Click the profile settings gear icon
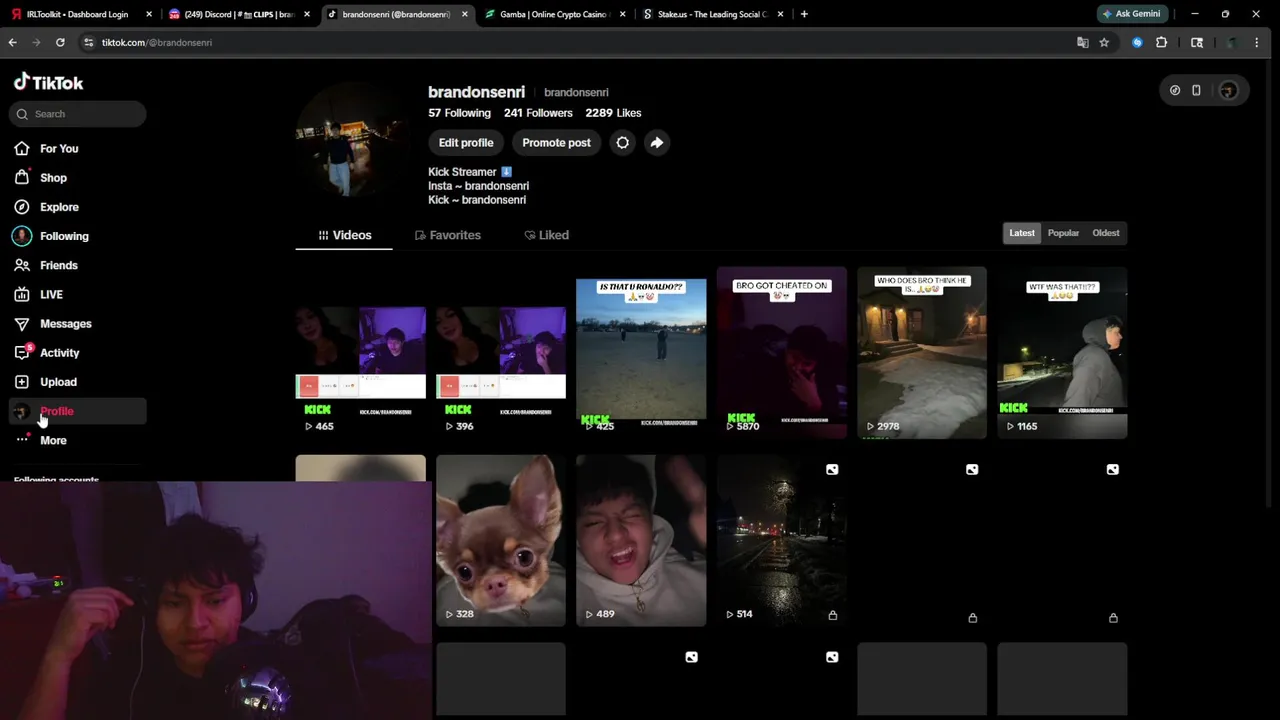1280x720 pixels. pos(622,143)
